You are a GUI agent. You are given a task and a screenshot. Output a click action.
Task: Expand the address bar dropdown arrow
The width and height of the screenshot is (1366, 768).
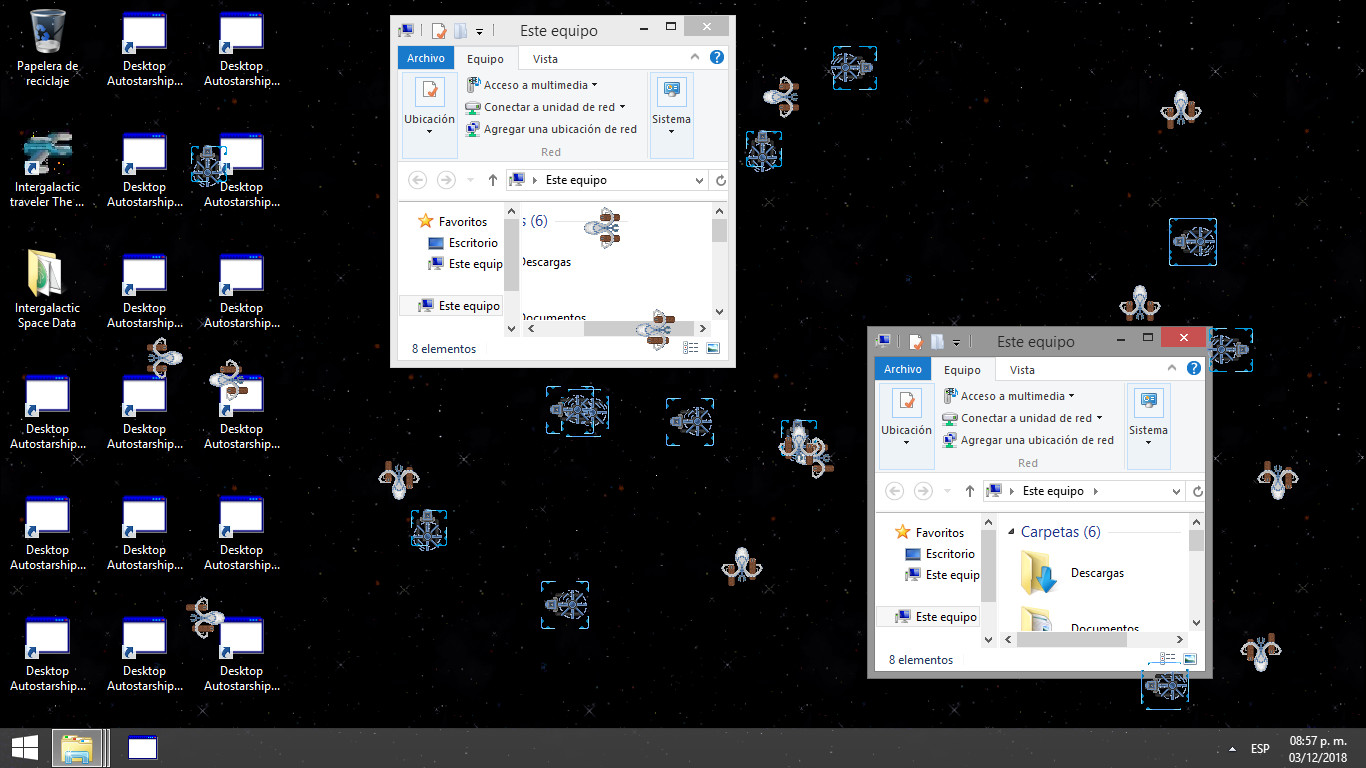pyautogui.click(x=1177, y=490)
